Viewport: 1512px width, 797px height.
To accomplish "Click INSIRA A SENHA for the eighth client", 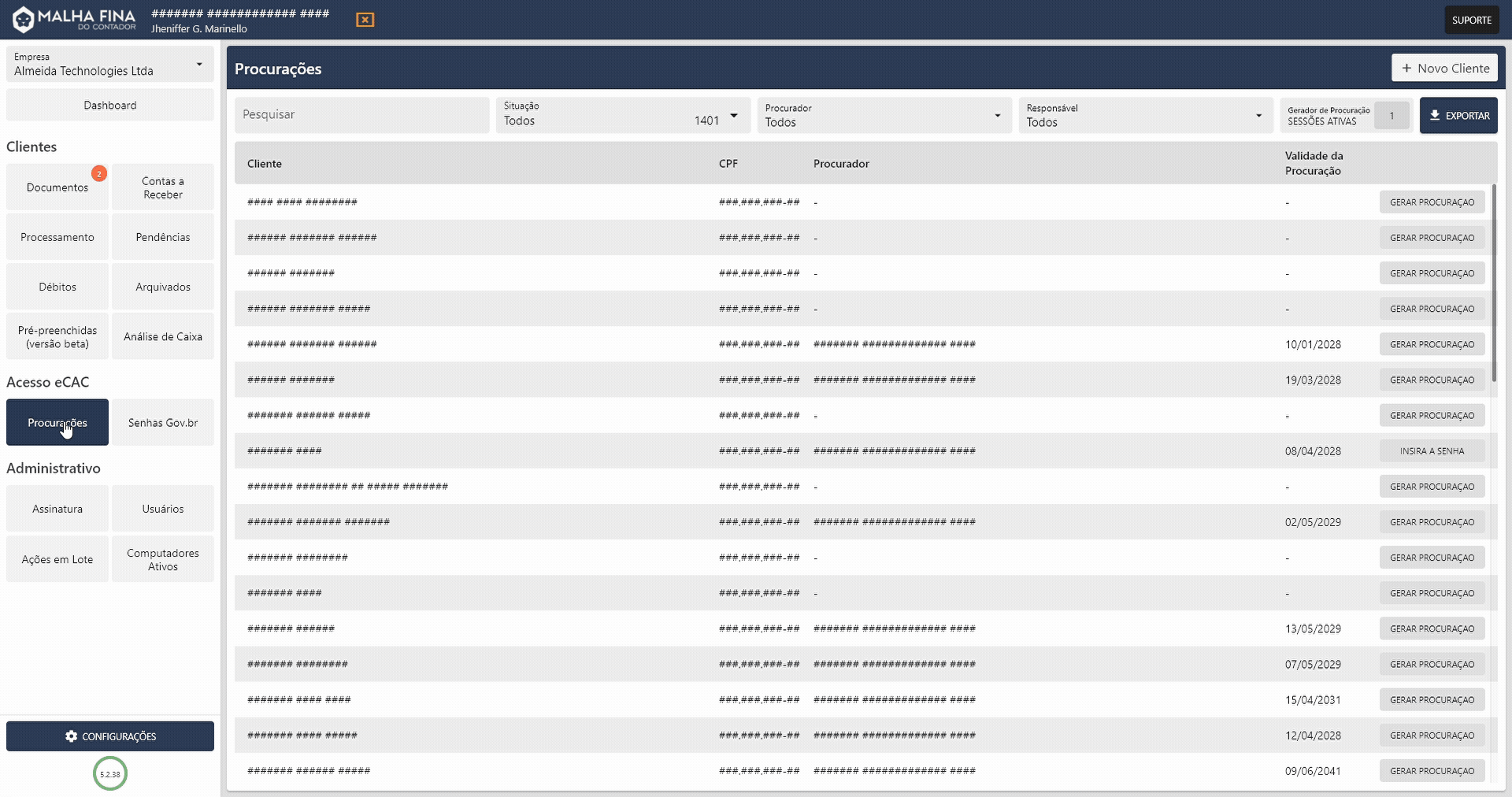I will pyautogui.click(x=1432, y=450).
